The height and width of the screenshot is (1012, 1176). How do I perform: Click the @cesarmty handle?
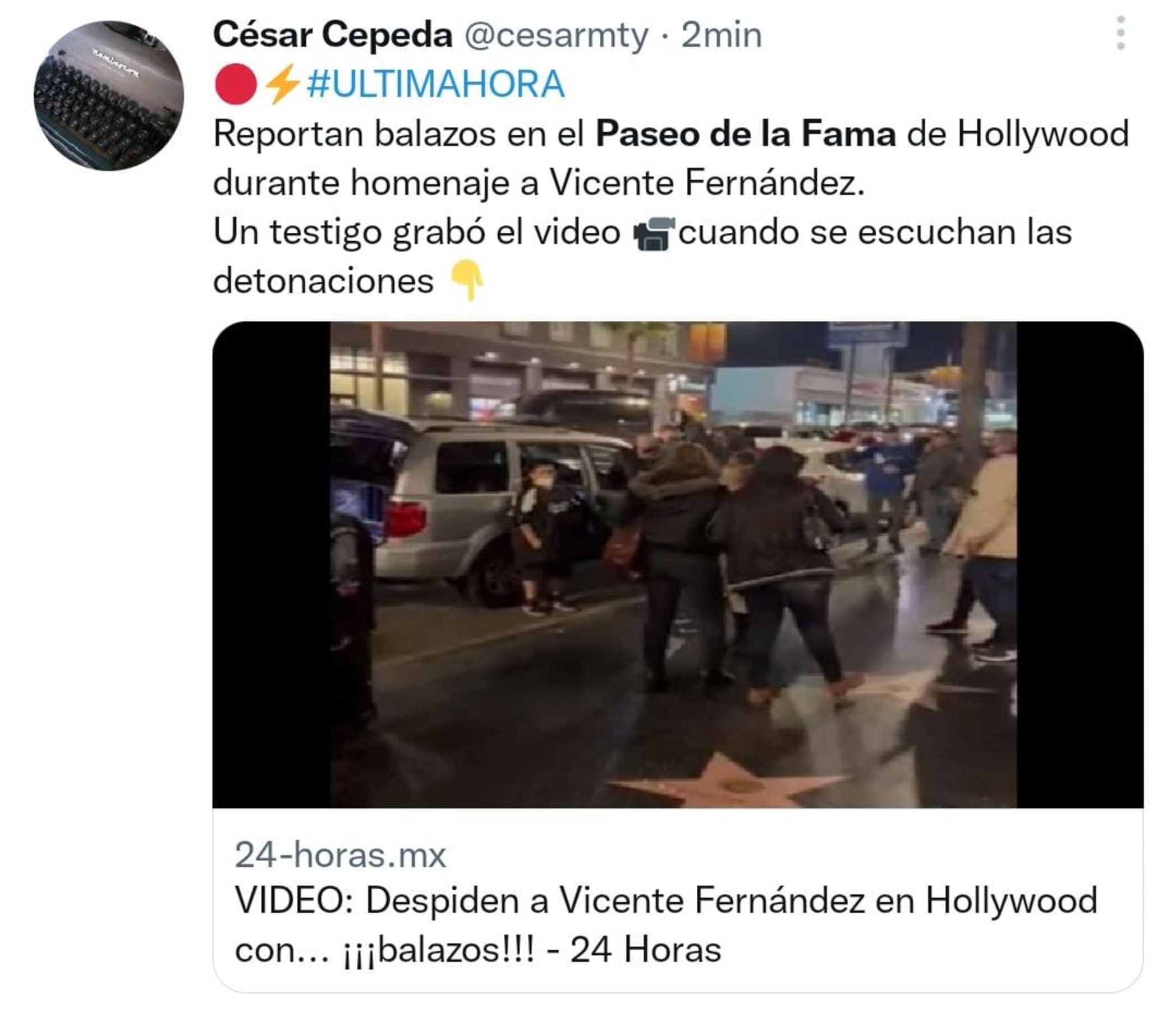click(556, 36)
